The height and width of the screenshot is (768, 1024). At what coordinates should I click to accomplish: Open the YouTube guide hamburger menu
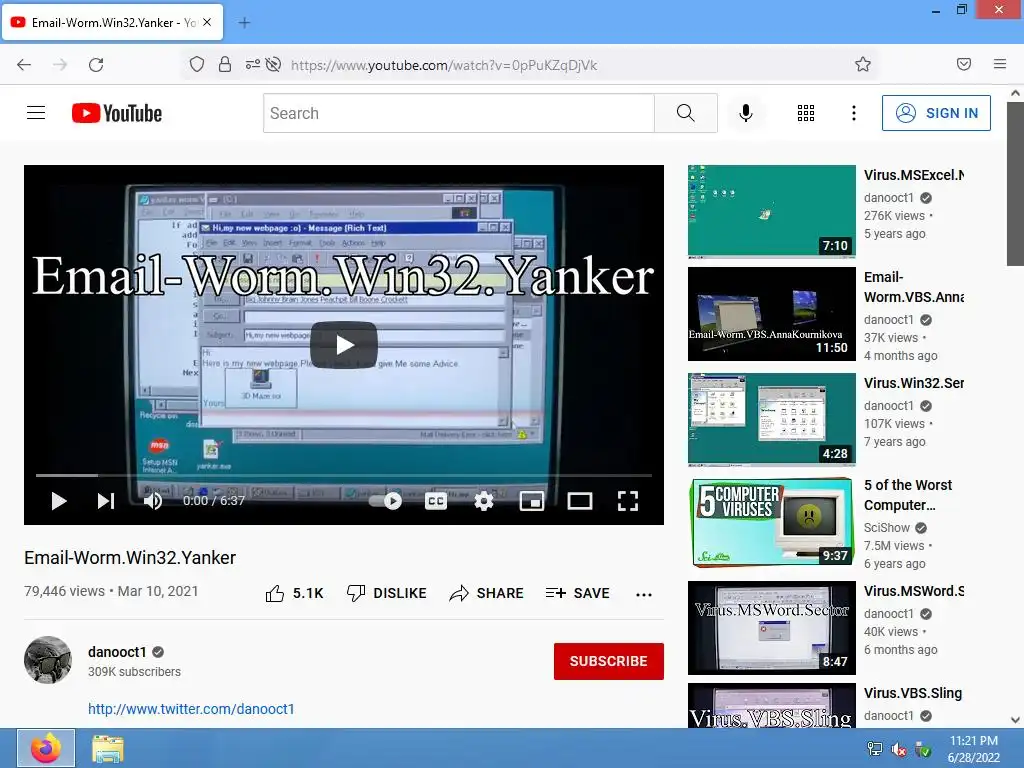(36, 113)
